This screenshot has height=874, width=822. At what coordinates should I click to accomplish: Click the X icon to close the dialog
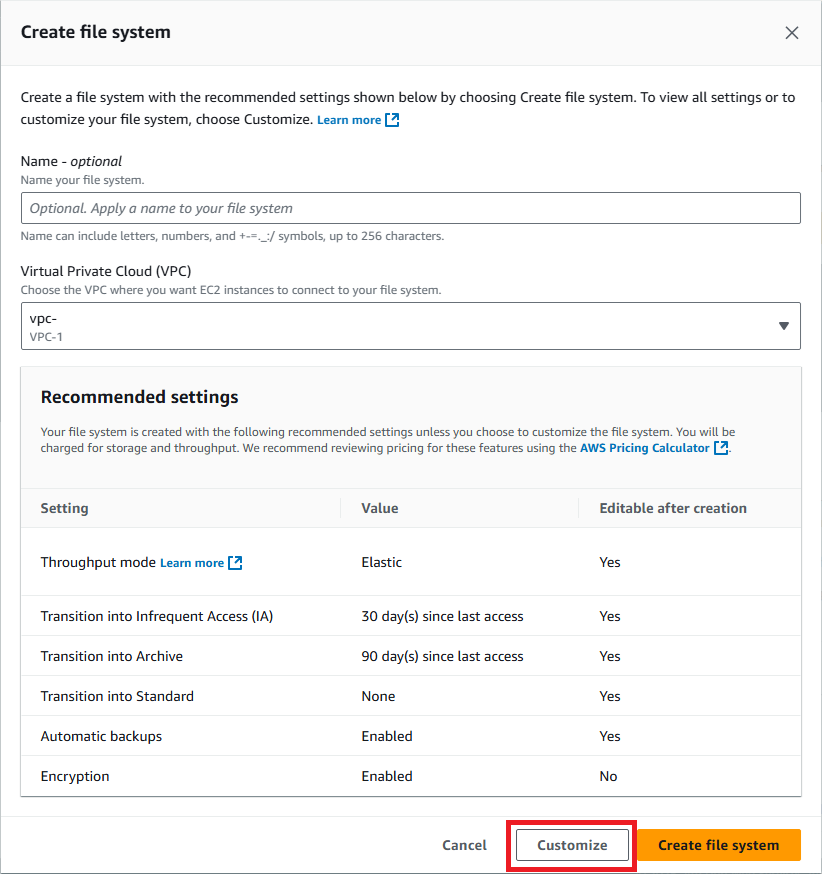[791, 32]
